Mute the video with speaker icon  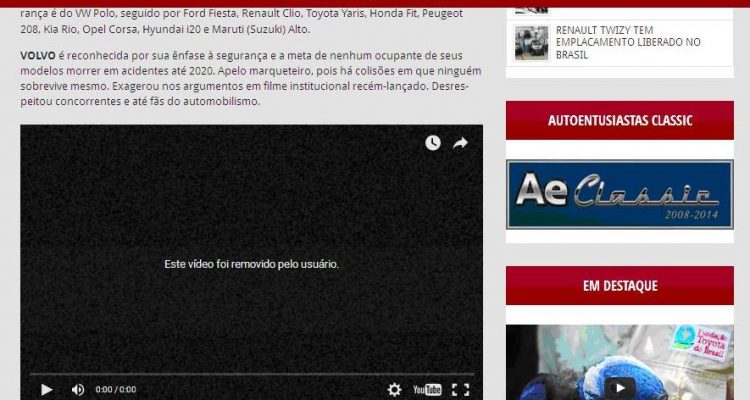77,389
